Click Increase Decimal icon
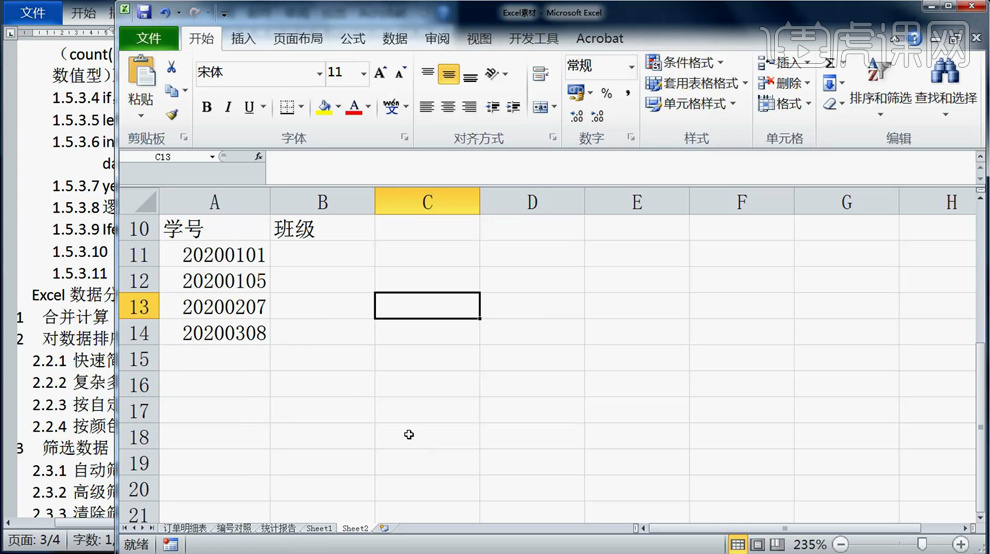Image resolution: width=990 pixels, height=554 pixels. click(x=576, y=116)
